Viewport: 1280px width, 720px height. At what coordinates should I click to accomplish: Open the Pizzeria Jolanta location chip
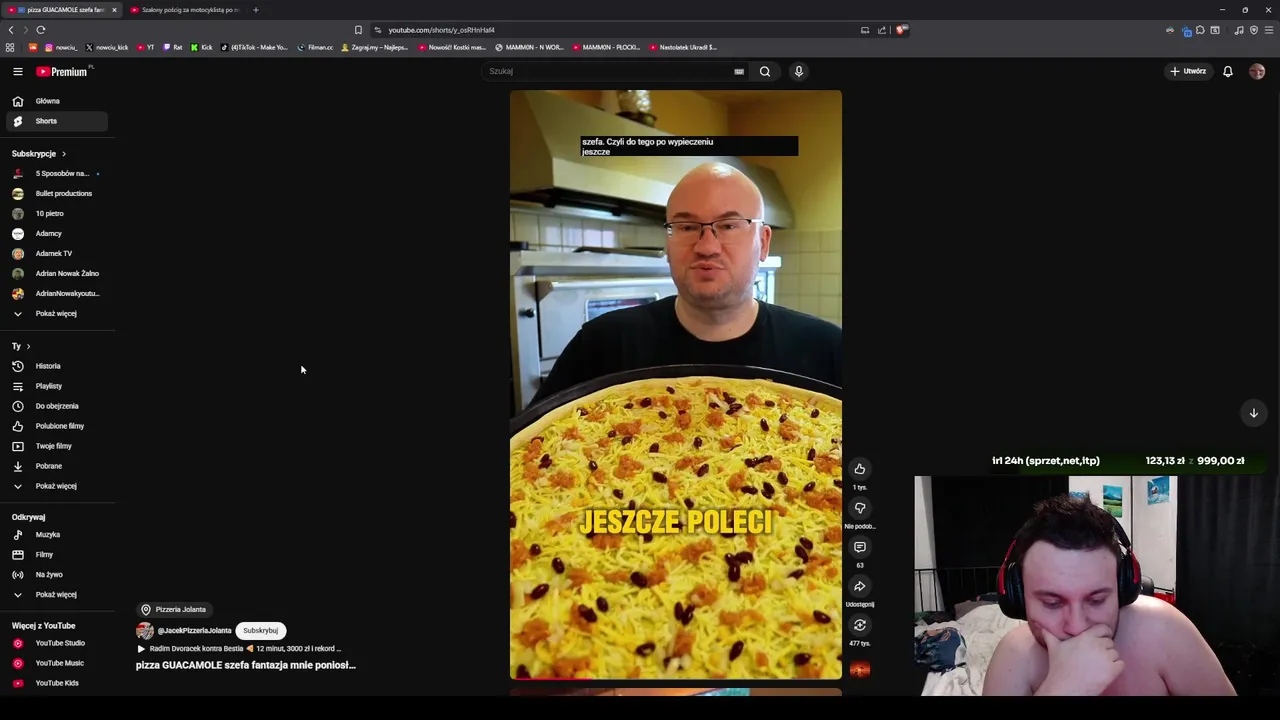click(174, 609)
